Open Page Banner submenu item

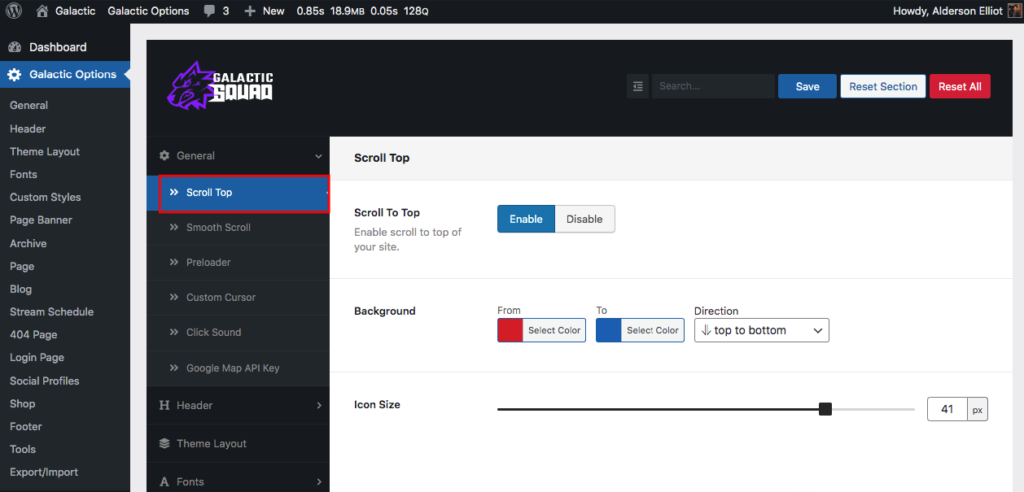(x=41, y=220)
